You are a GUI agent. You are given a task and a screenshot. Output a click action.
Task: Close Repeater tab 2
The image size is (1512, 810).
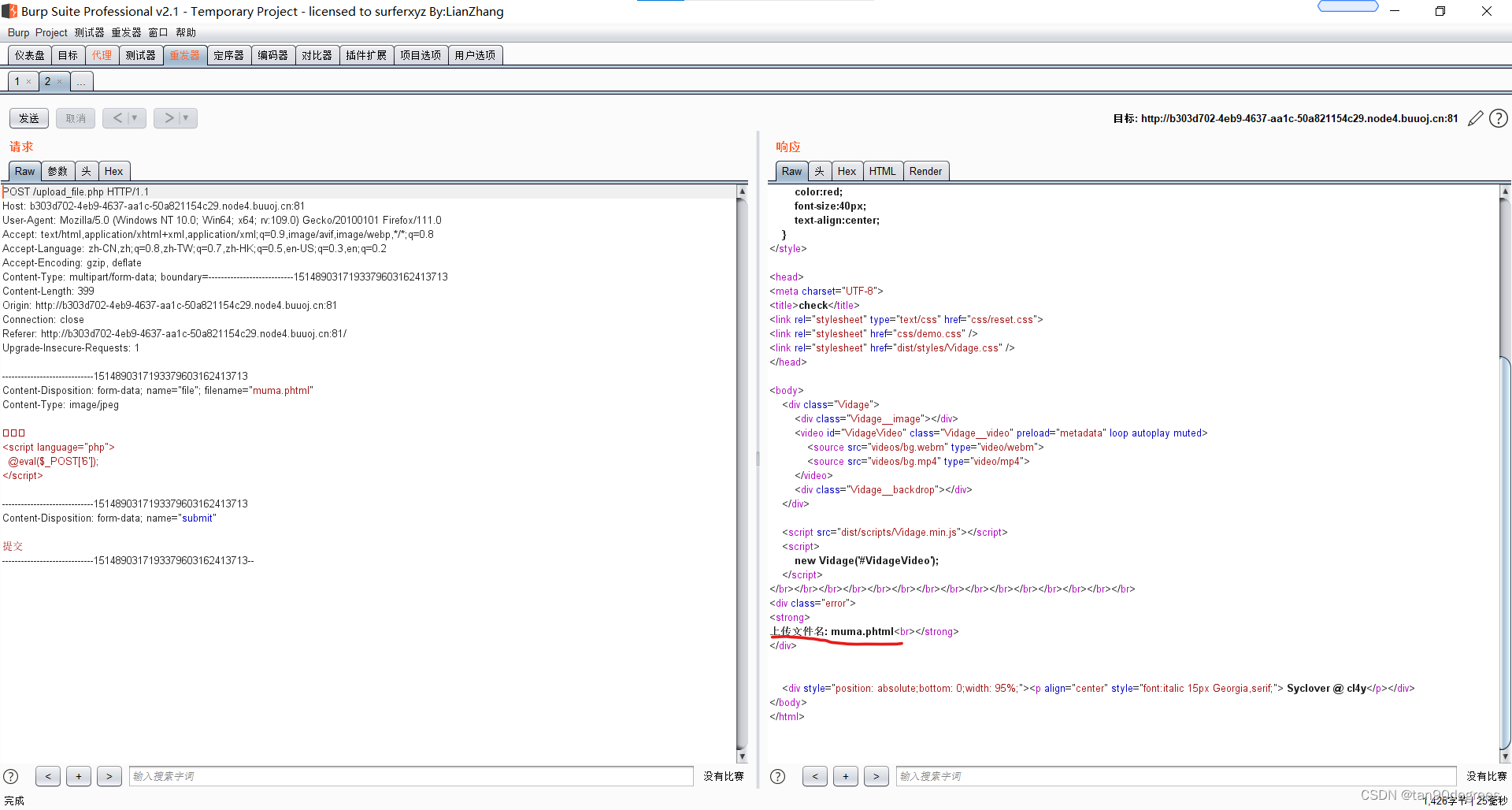pyautogui.click(x=59, y=82)
